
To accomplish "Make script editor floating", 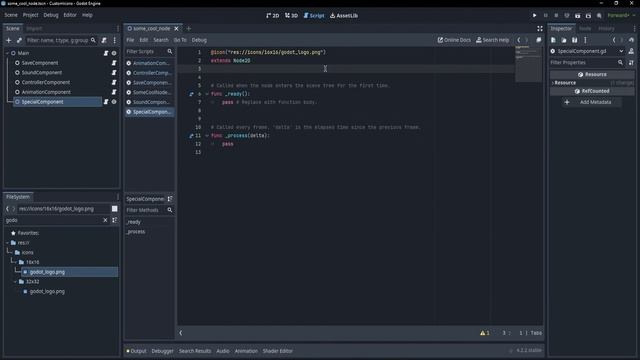I will (539, 40).
